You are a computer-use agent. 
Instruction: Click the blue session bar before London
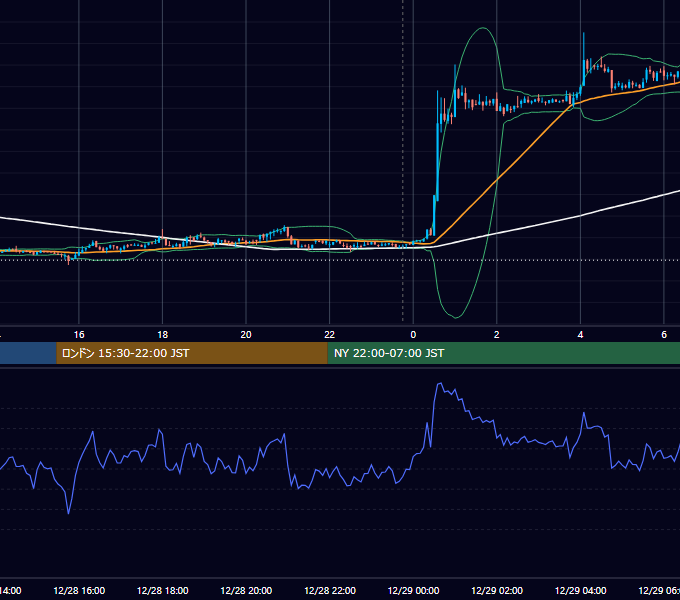point(28,353)
